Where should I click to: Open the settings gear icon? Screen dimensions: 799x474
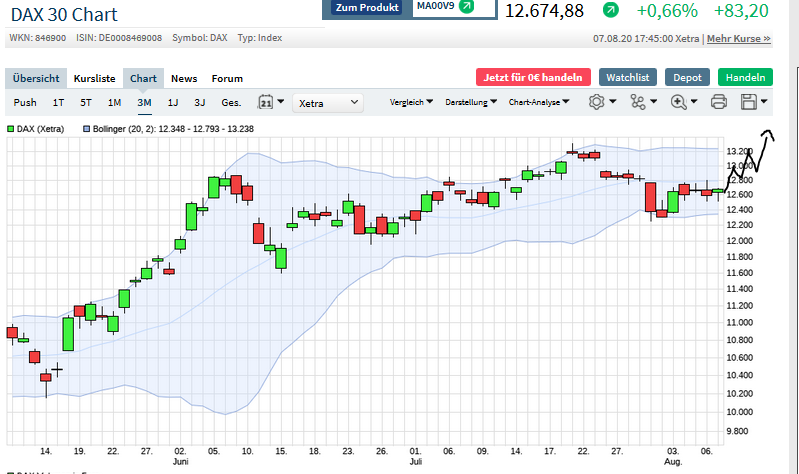point(596,102)
